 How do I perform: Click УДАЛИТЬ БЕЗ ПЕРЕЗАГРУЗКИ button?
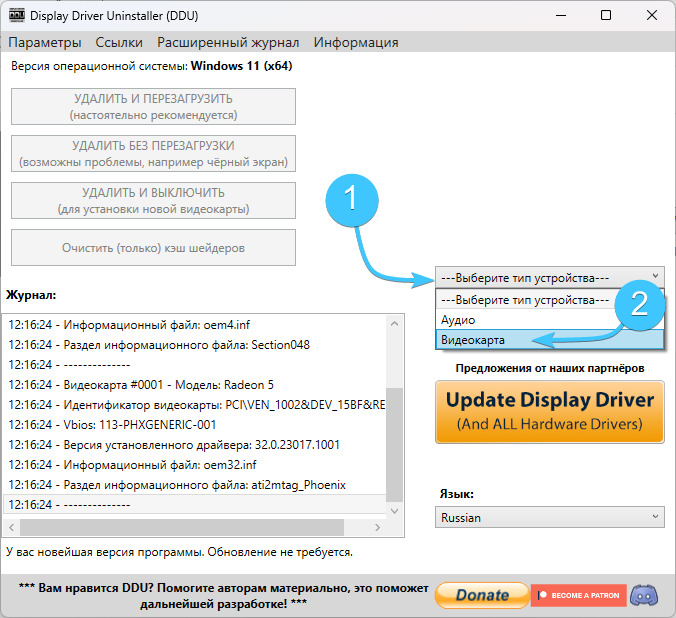tap(153, 153)
